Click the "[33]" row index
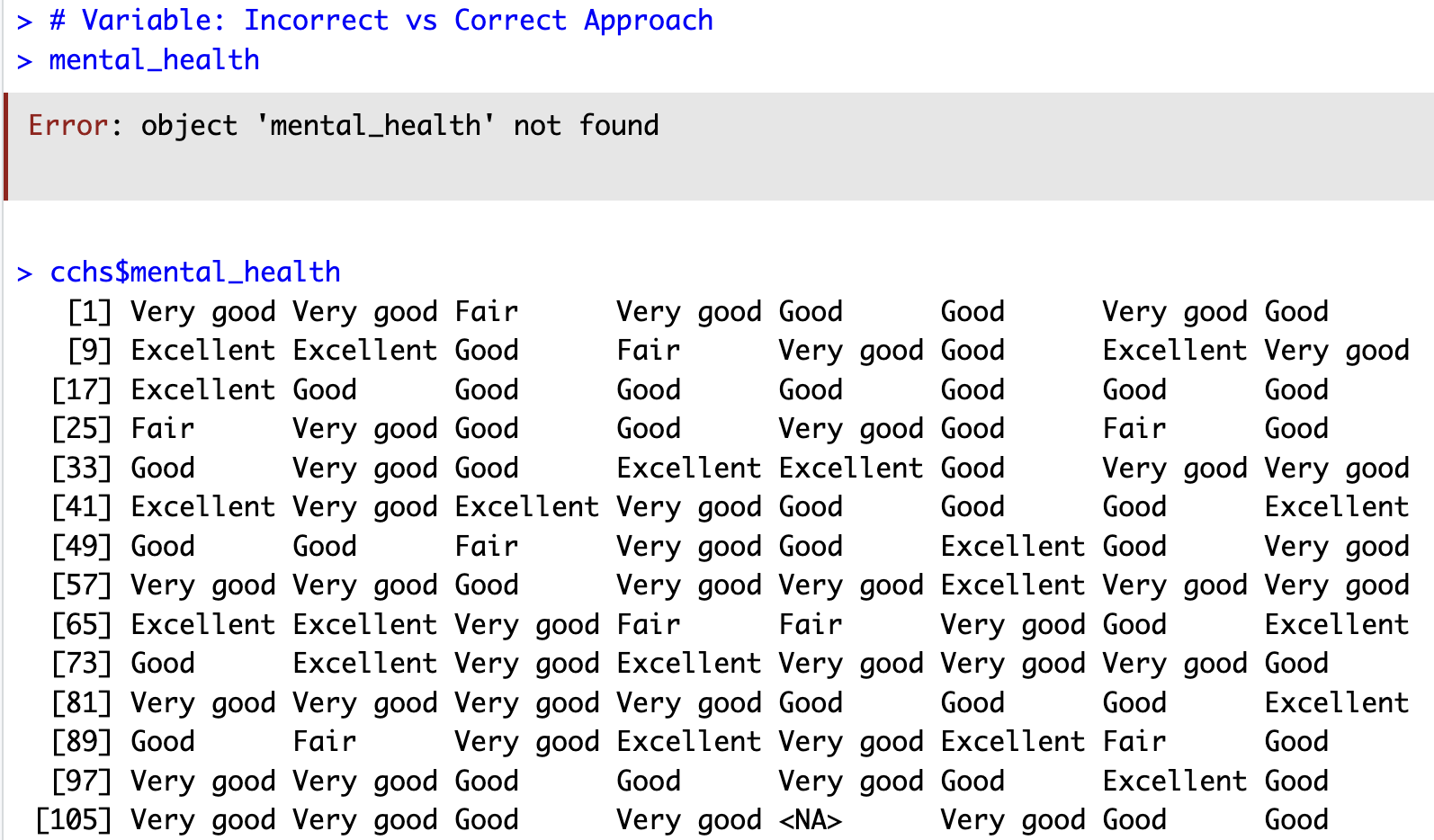 click(x=82, y=469)
